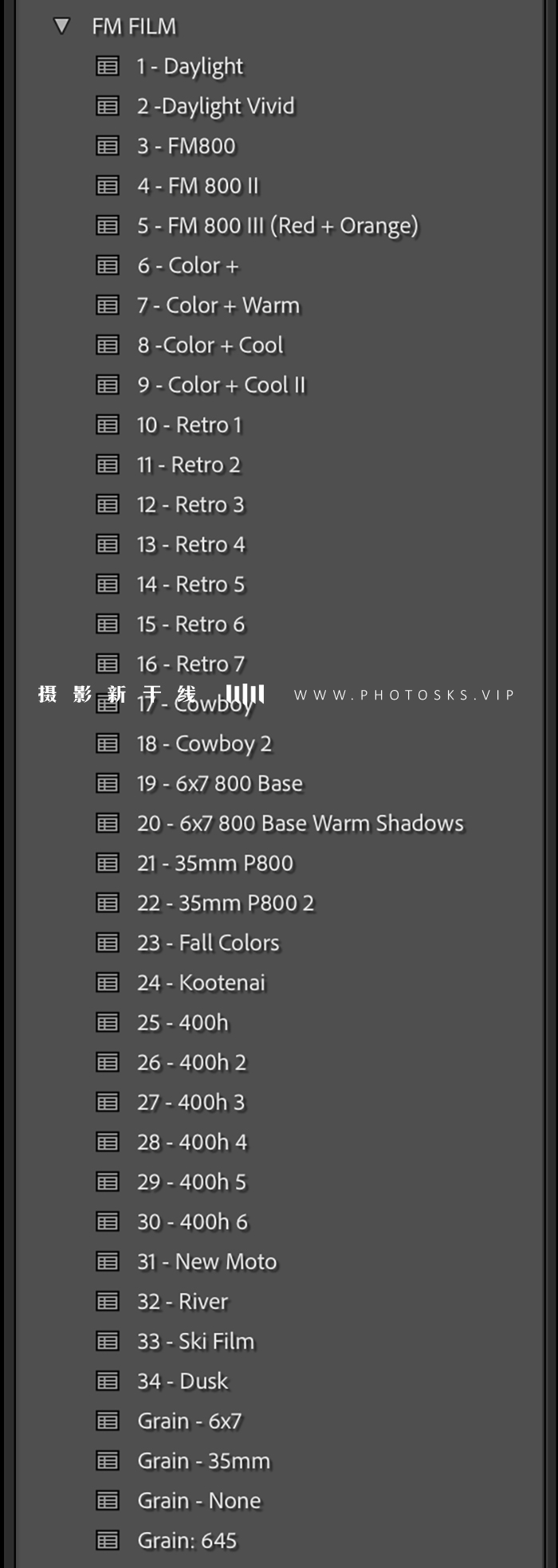Apply the 2 -Daylight Vivid preset

coord(215,106)
